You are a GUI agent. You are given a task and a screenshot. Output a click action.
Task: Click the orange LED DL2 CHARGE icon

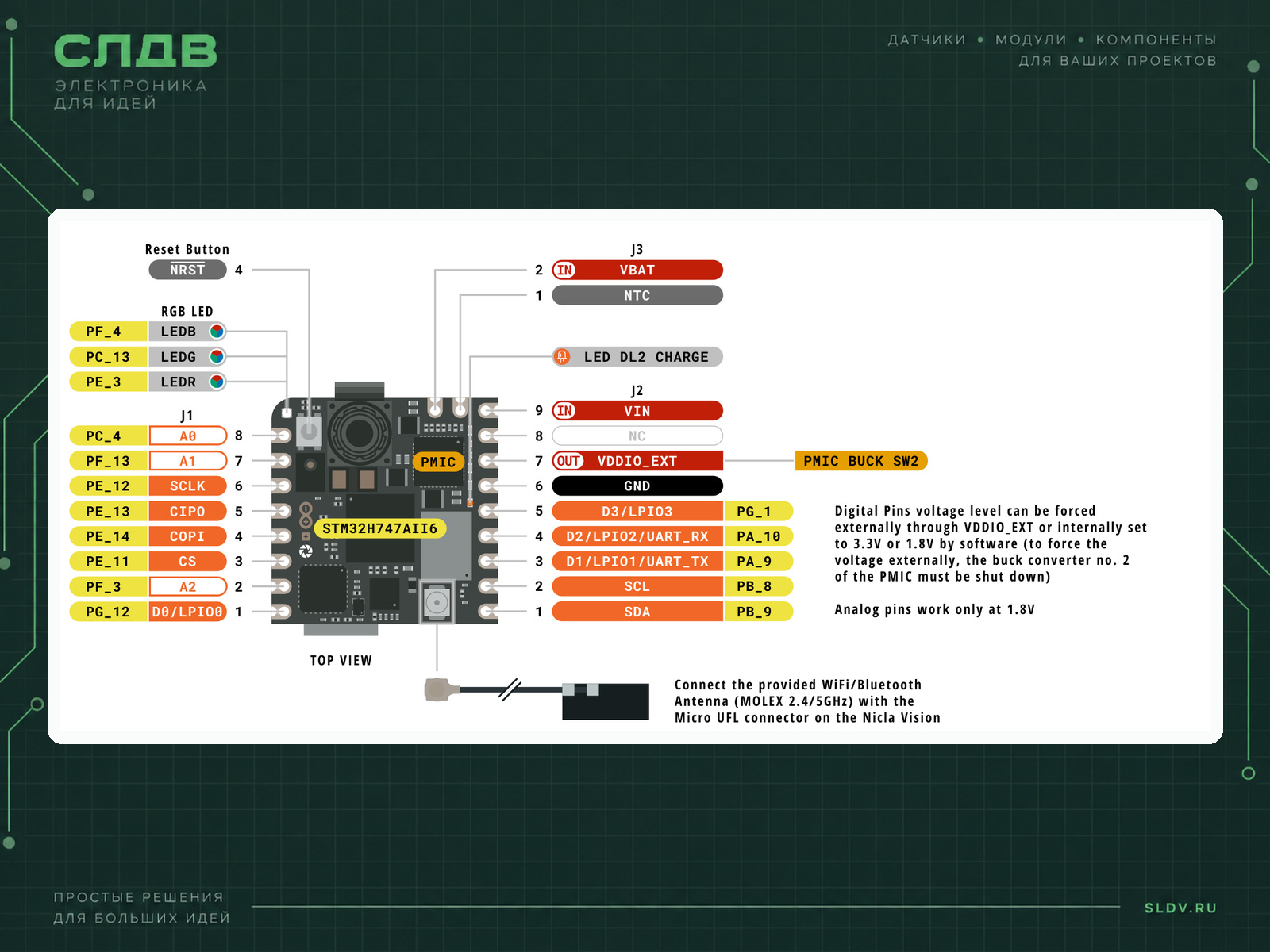pos(562,357)
